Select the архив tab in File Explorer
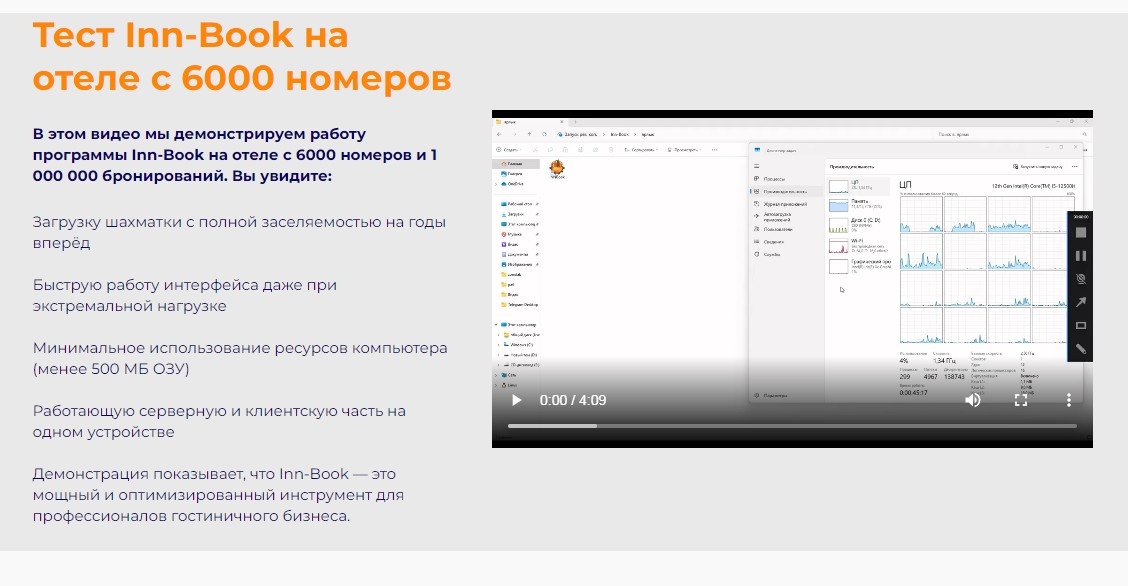Viewport: 1128px width, 586px height. [x=508, y=121]
